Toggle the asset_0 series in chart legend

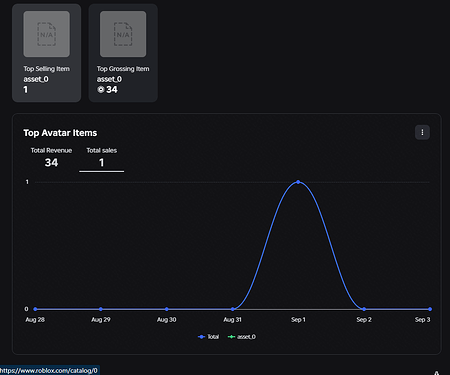(x=242, y=337)
